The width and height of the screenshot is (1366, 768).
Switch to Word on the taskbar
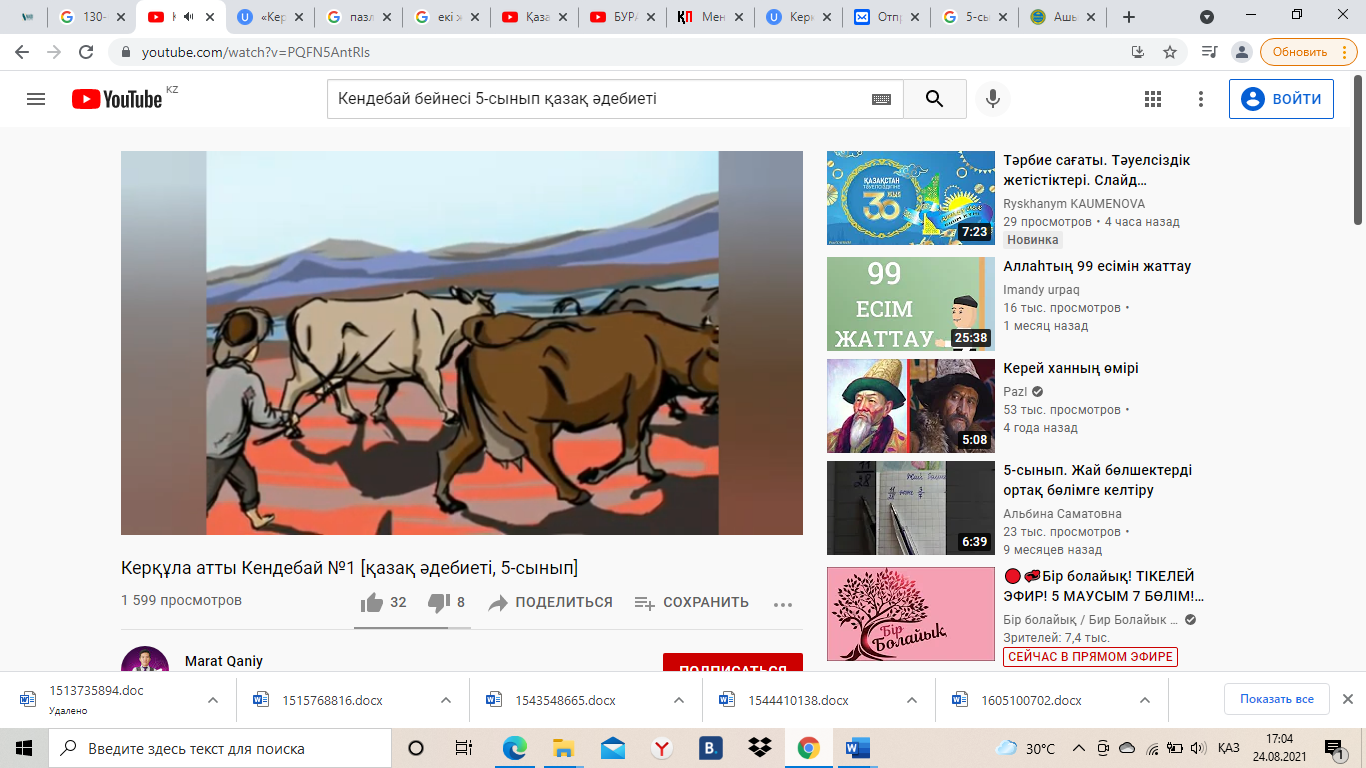click(x=858, y=748)
